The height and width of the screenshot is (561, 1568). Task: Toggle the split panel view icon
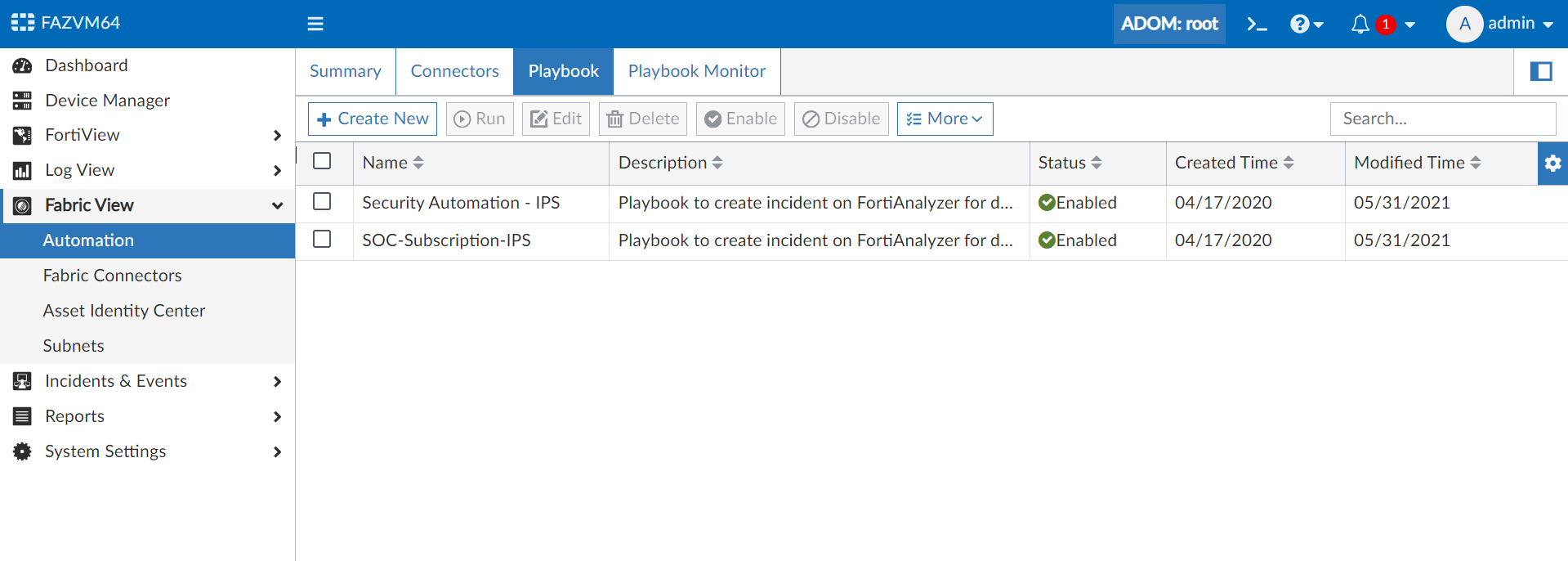tap(1541, 71)
